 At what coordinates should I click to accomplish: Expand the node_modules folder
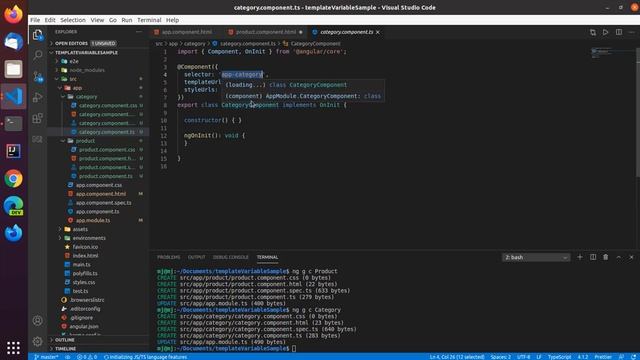87,70
